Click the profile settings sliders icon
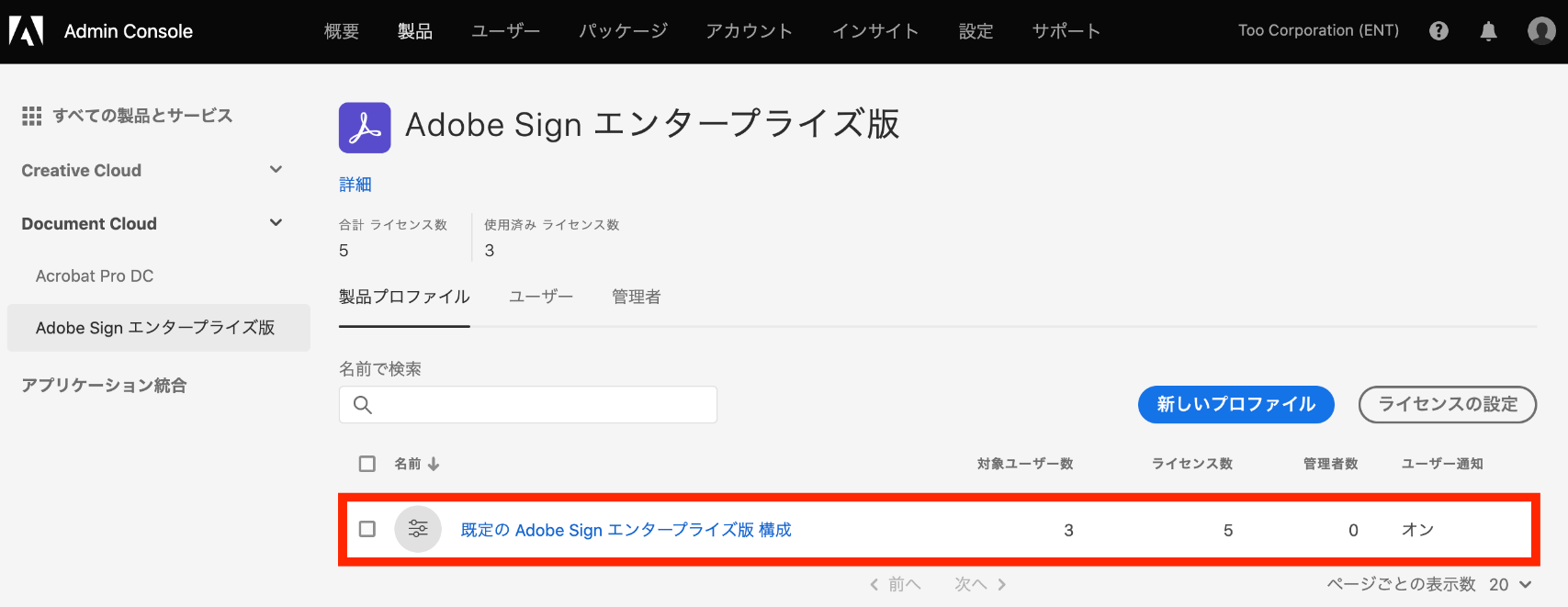The height and width of the screenshot is (607, 1568). coord(418,529)
